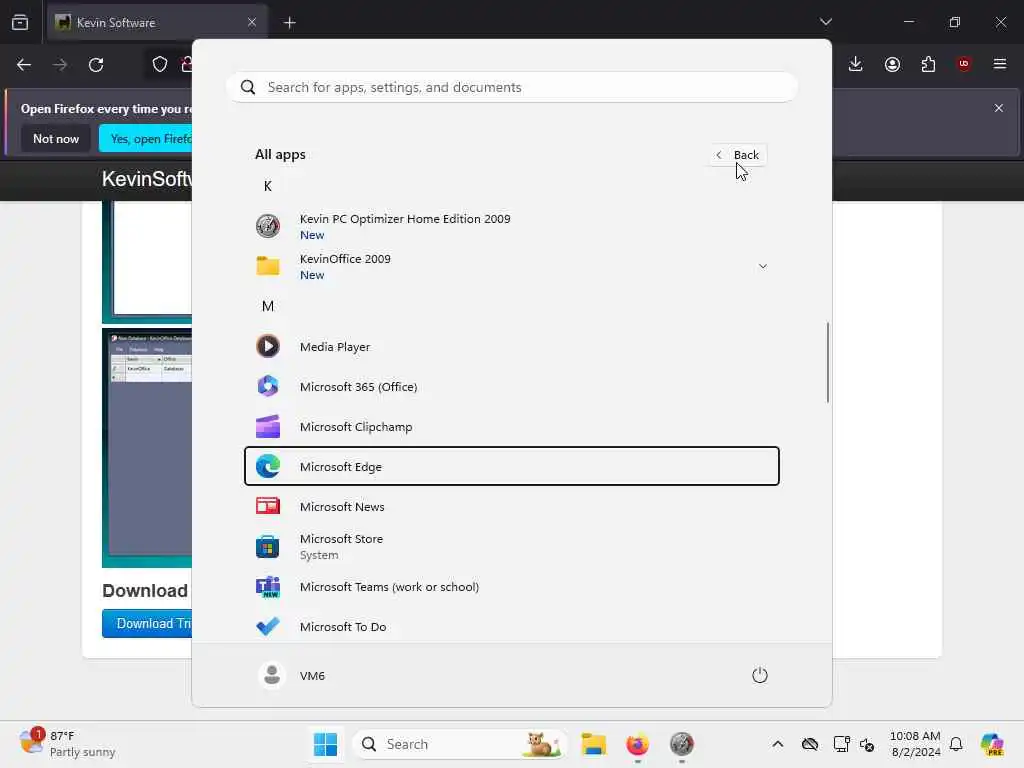
Task: Open the Firefox View button
Action: (x=20, y=22)
